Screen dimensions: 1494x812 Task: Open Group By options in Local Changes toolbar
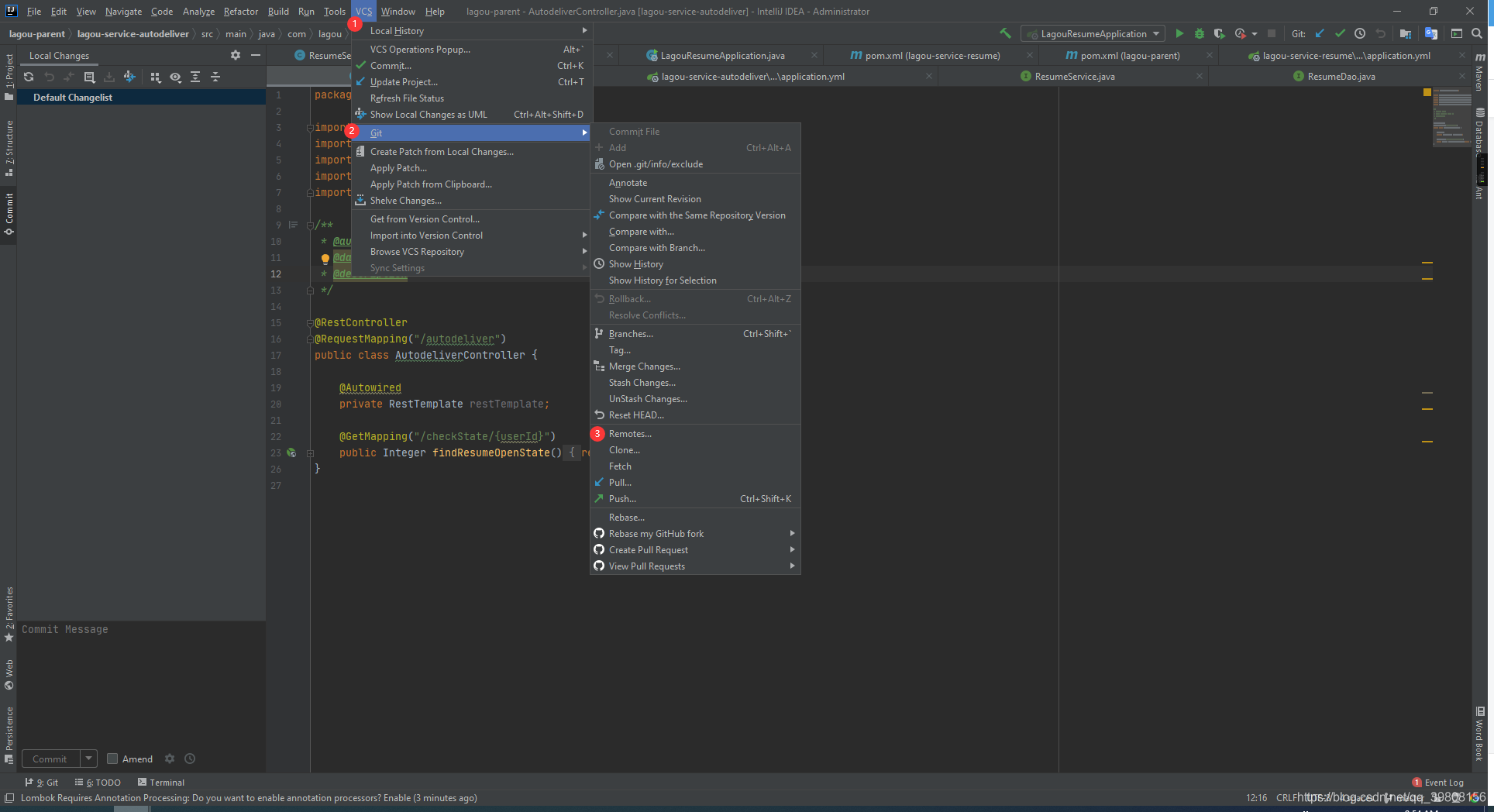click(x=155, y=77)
